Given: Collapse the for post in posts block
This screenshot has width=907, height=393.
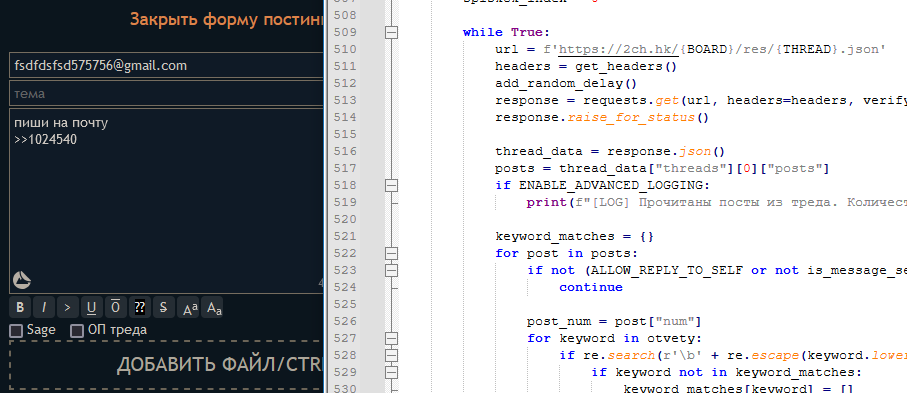Looking at the screenshot, I should pos(392,253).
